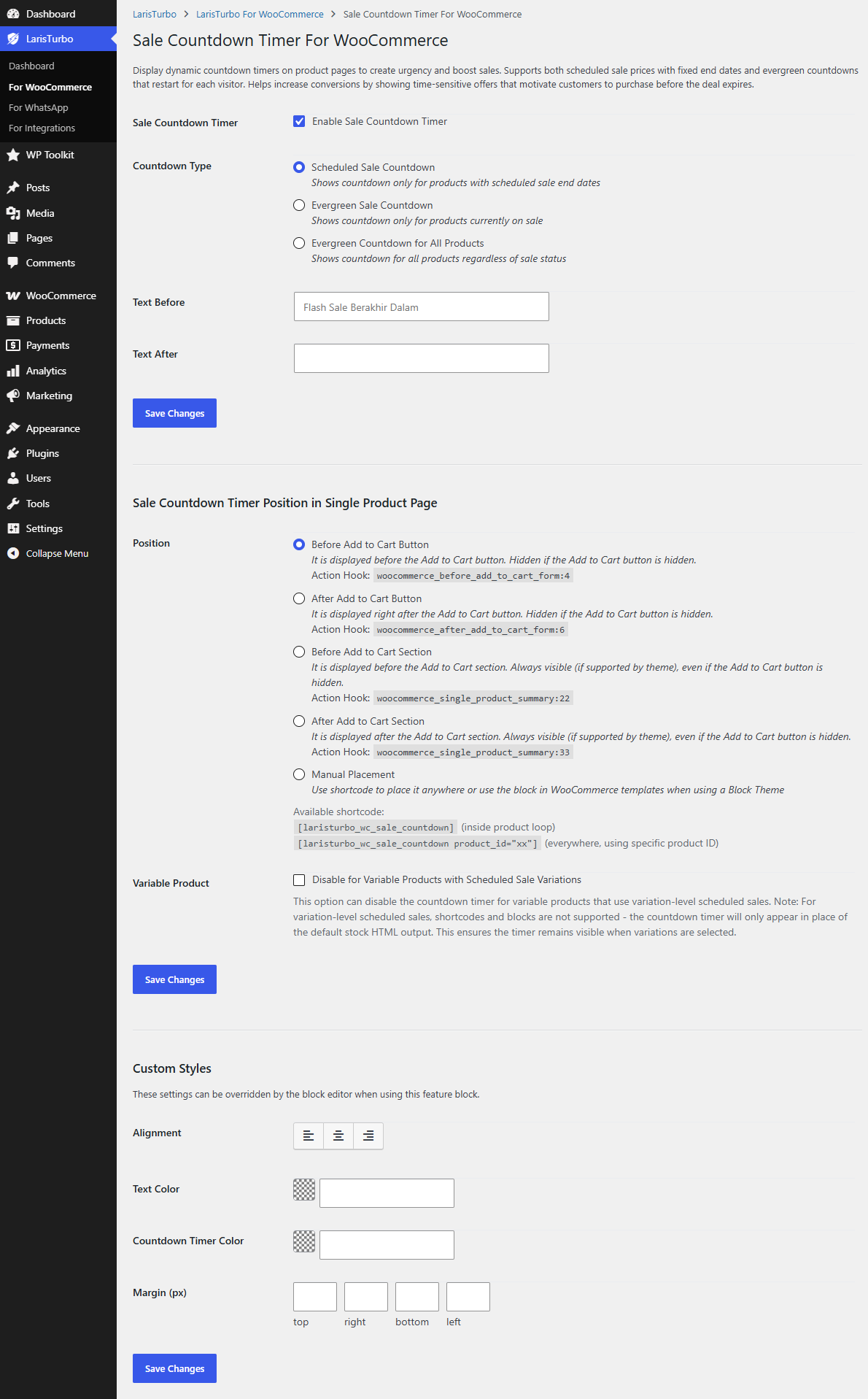Click the Appearance paintbrush icon
Screen dimensions: 868x1399
[13, 428]
